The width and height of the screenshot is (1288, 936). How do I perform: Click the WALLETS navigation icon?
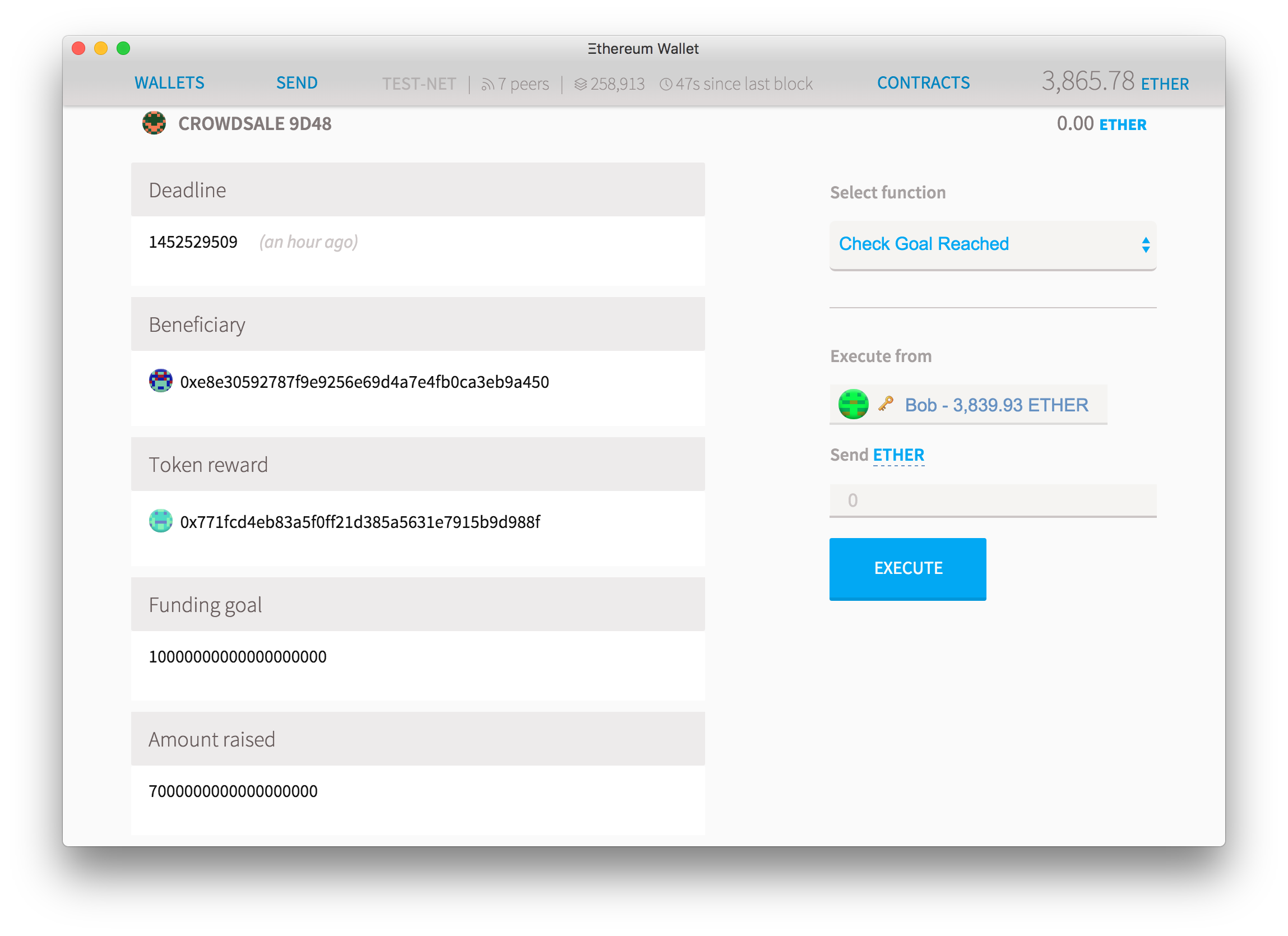tap(169, 83)
